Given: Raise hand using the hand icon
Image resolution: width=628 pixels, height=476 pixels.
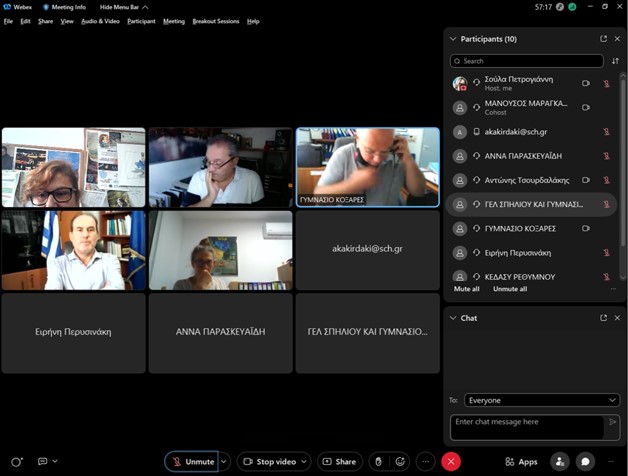Looking at the screenshot, I should pyautogui.click(x=378, y=461).
